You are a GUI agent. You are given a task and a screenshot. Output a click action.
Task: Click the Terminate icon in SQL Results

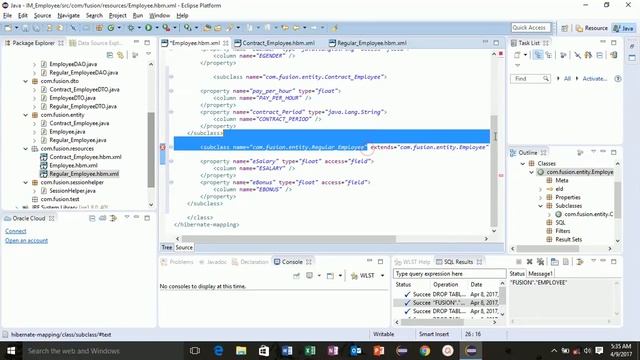[519, 262]
